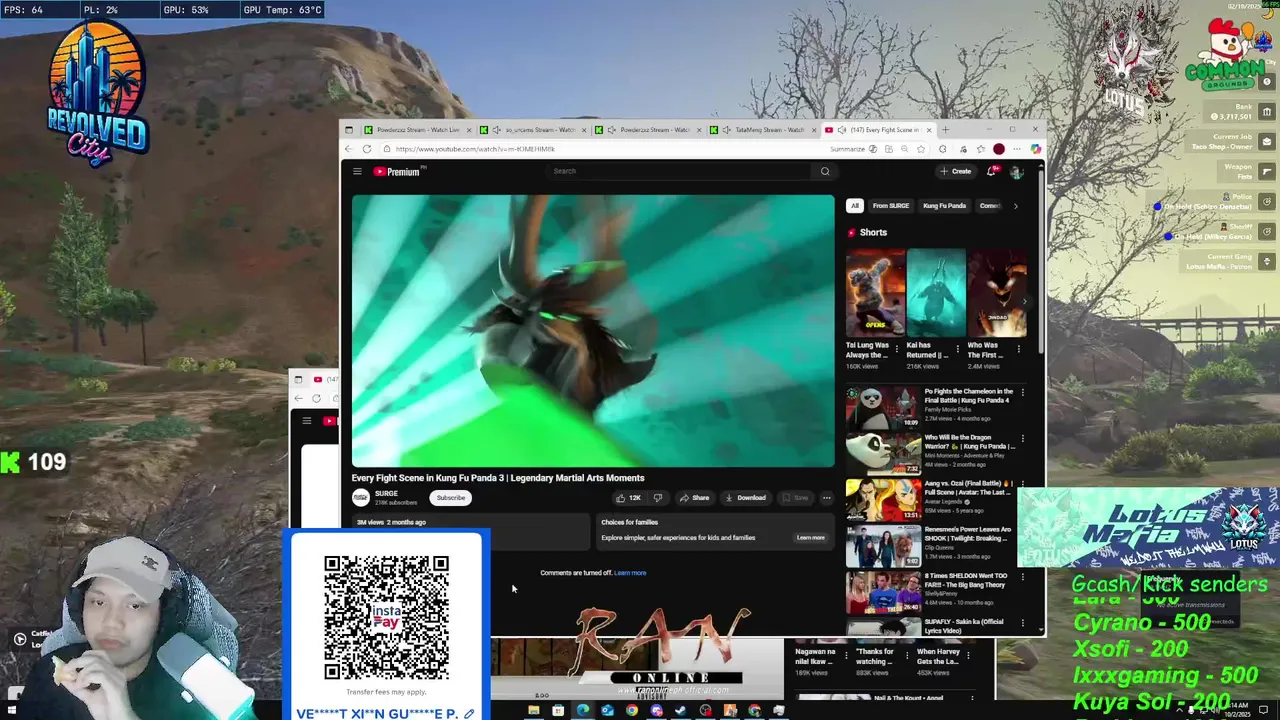
Task: Open the YouTube hamburger guide menu
Action: coord(357,171)
